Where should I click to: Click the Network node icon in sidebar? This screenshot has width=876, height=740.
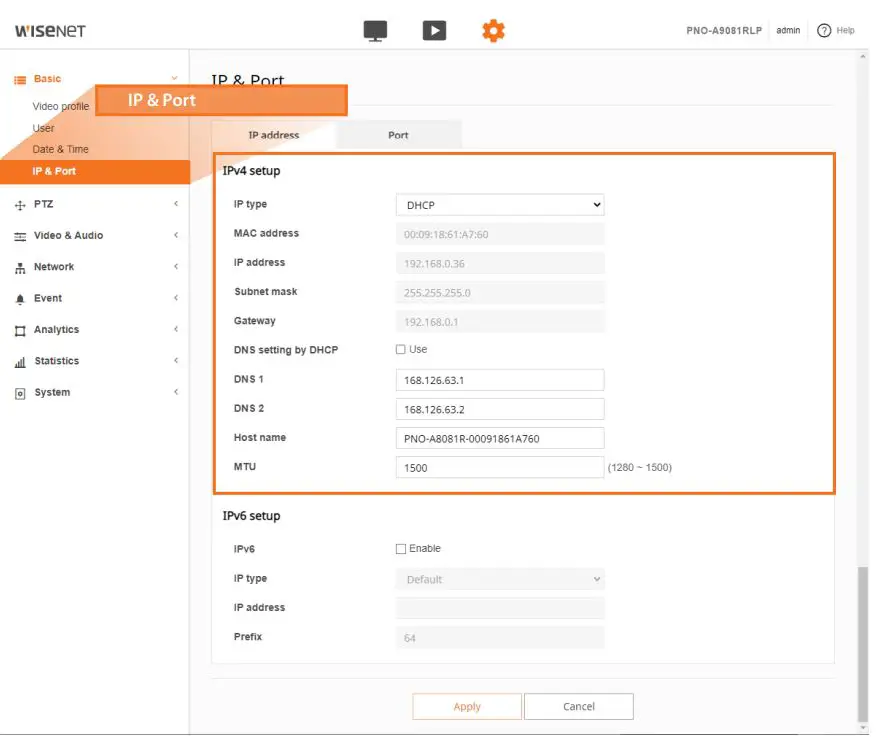tap(20, 266)
